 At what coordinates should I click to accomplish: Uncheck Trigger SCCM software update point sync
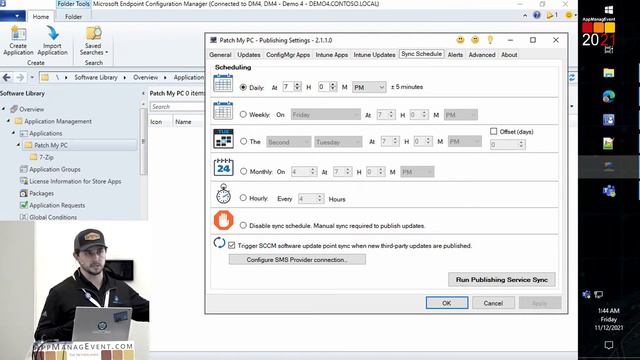(x=231, y=245)
